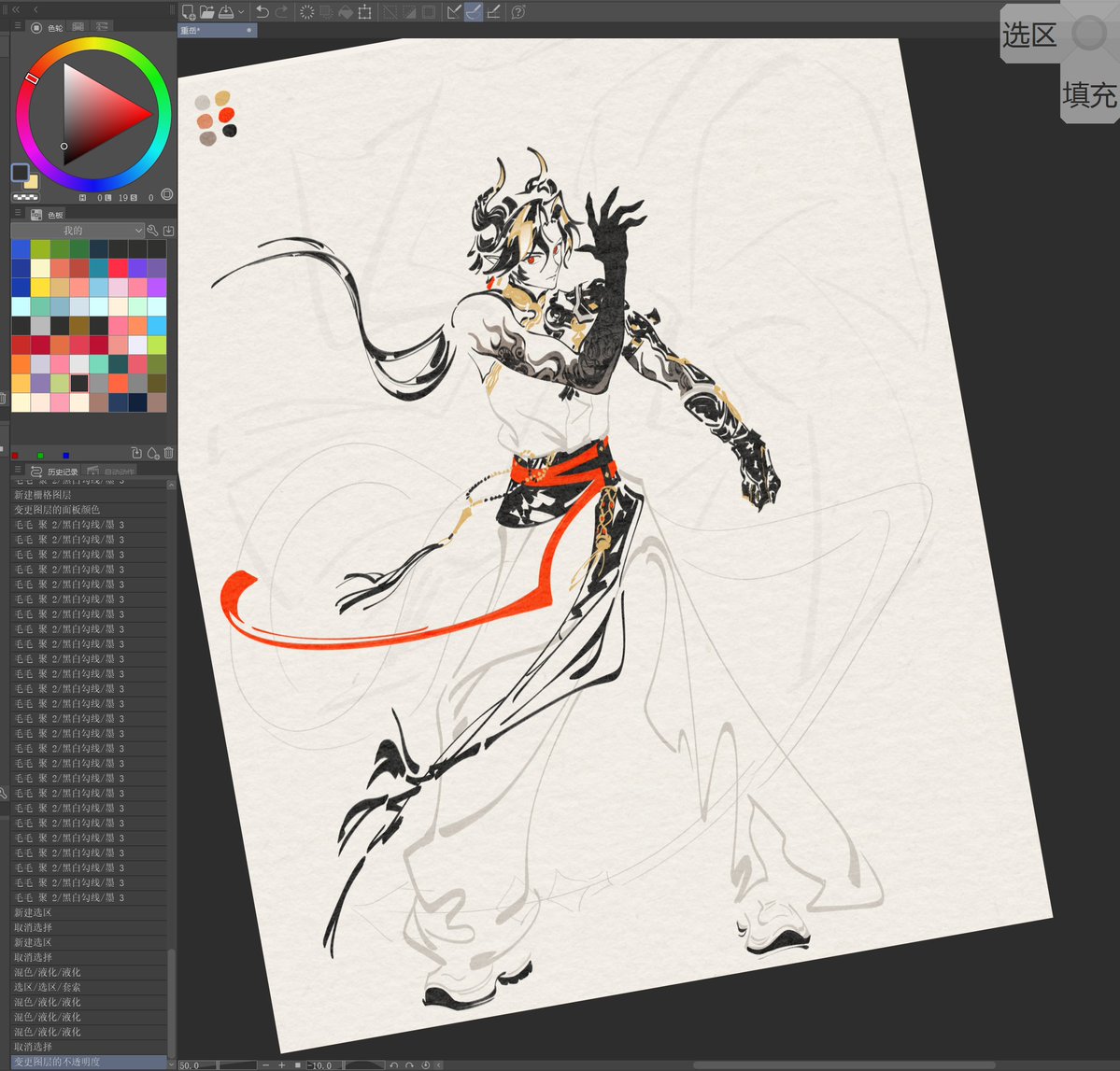Click the replace color icon below the color set
This screenshot has width=1120, height=1071.
[136, 453]
